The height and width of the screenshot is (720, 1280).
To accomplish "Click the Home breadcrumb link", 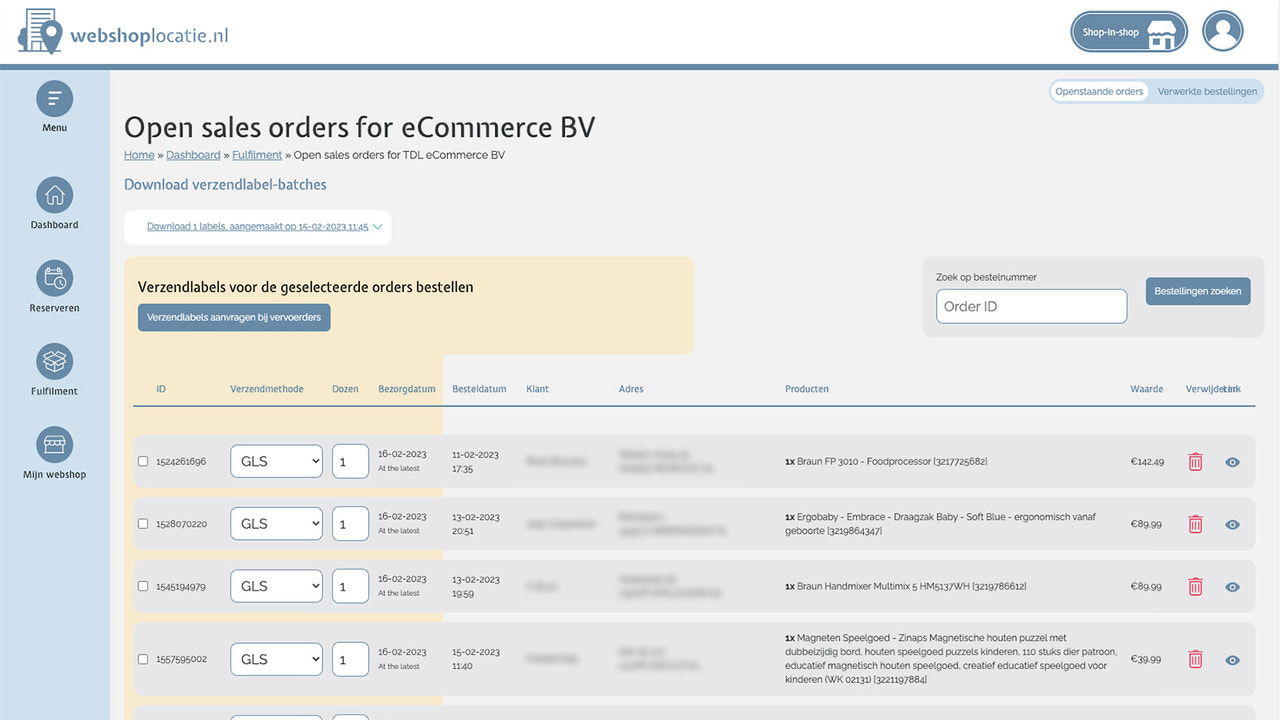I will [x=139, y=155].
